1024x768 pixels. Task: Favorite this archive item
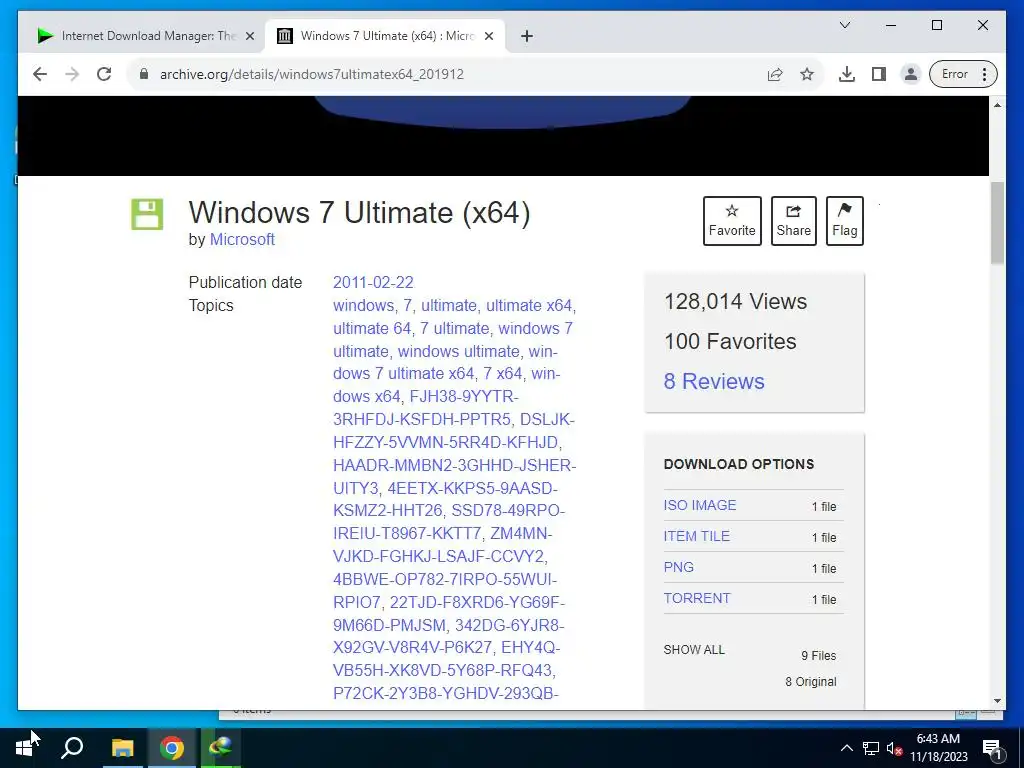point(732,221)
